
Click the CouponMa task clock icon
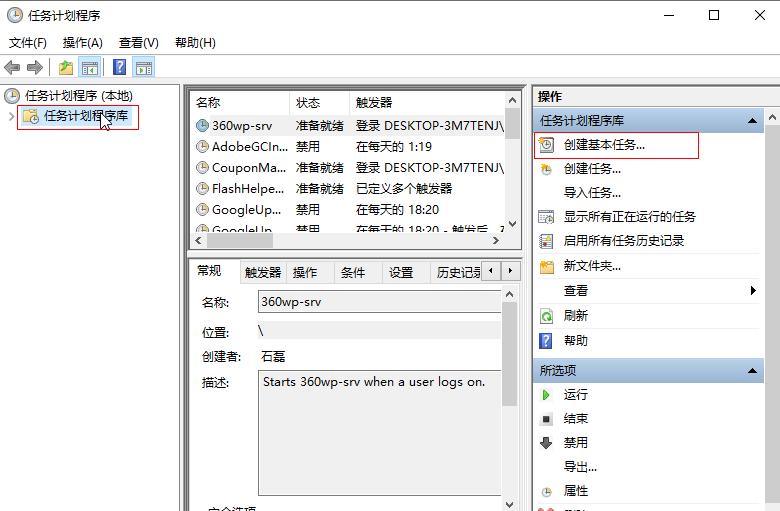[202, 167]
